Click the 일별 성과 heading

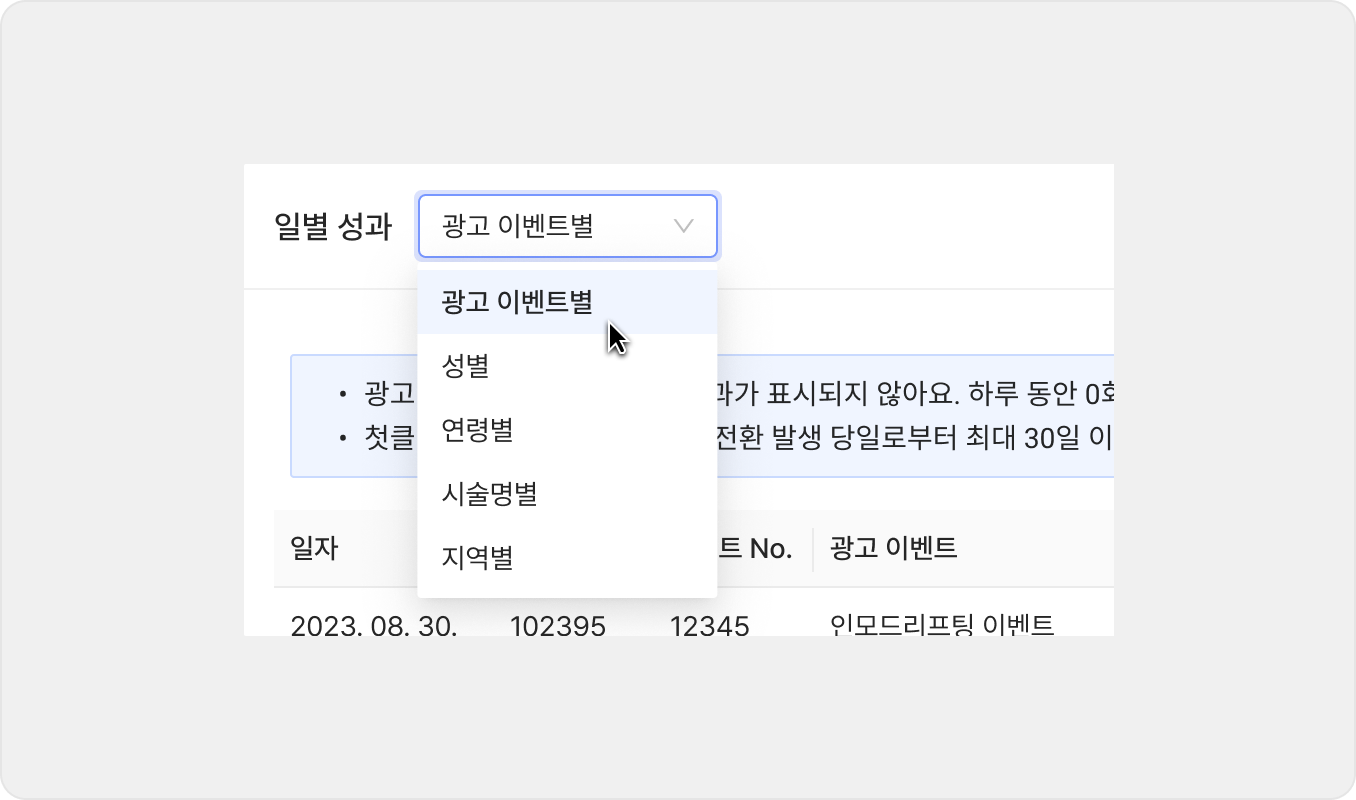(x=332, y=227)
